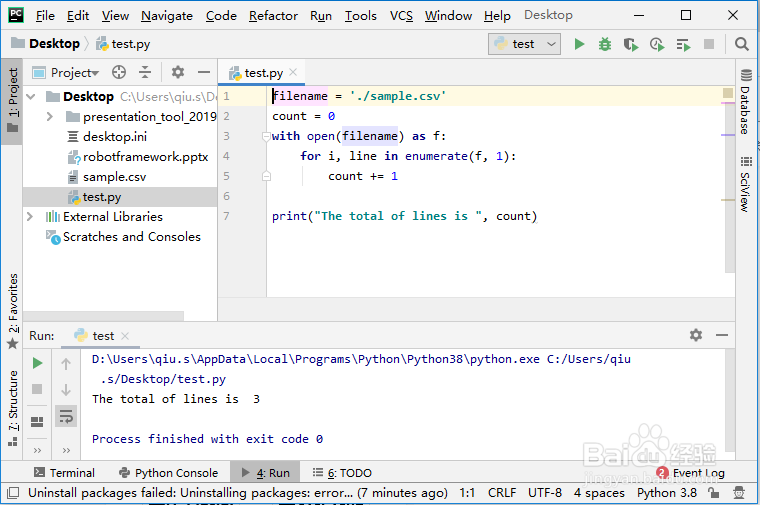
Task: Show more console toolbar actions chevron
Action: [x=66, y=450]
